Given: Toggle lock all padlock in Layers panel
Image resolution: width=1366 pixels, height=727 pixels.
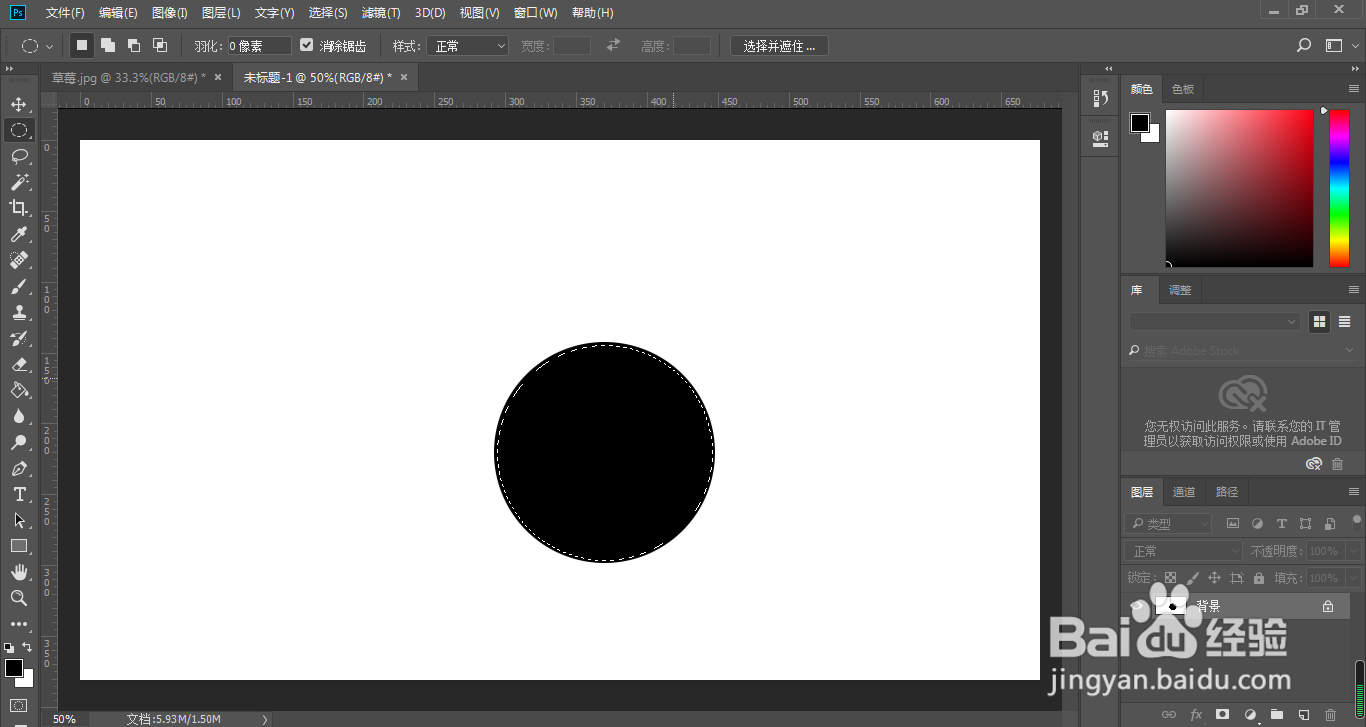Looking at the screenshot, I should [1258, 578].
